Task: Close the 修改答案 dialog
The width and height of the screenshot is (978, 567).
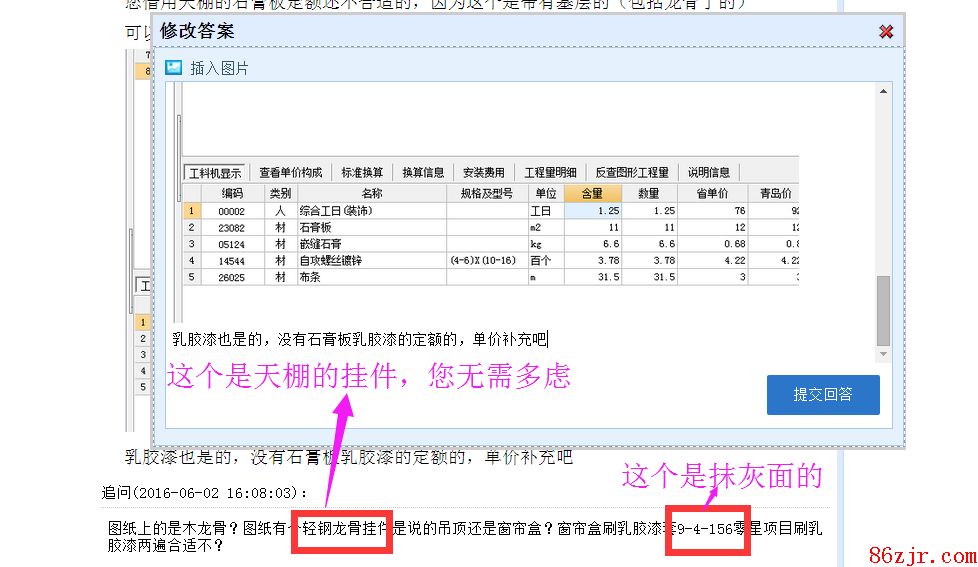Action: point(885,32)
